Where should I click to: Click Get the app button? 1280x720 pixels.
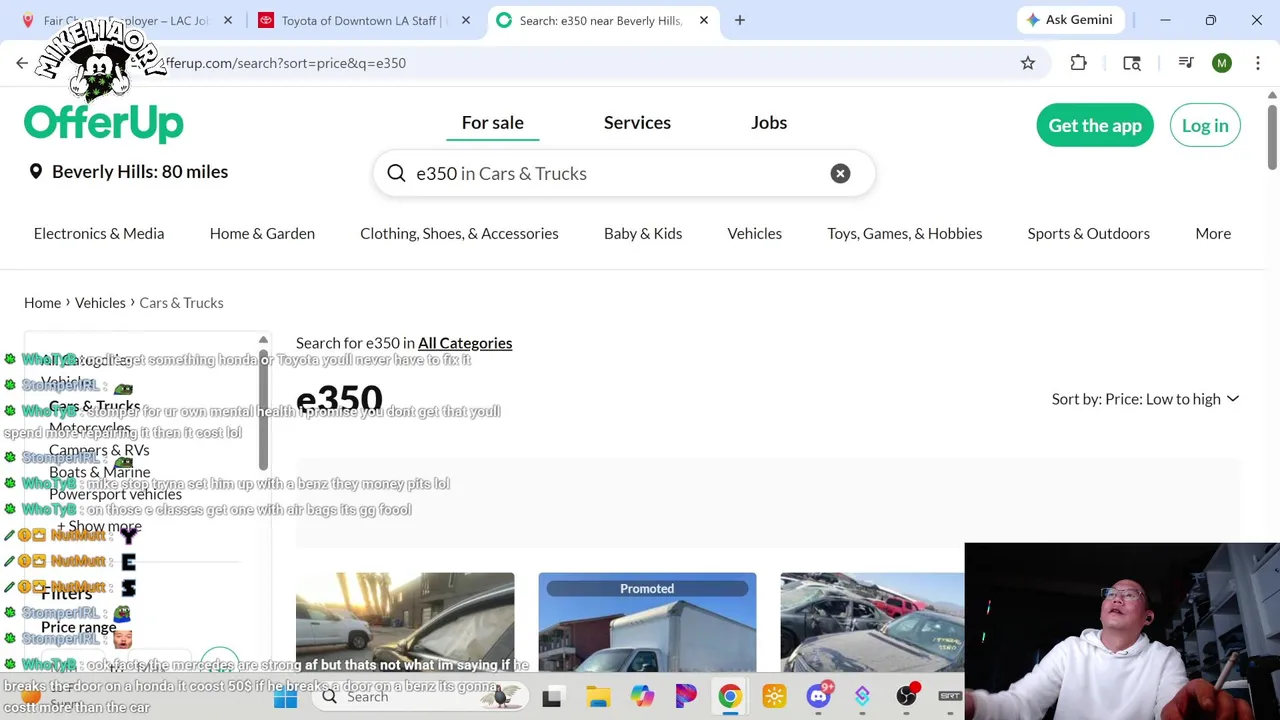pyautogui.click(x=1095, y=125)
